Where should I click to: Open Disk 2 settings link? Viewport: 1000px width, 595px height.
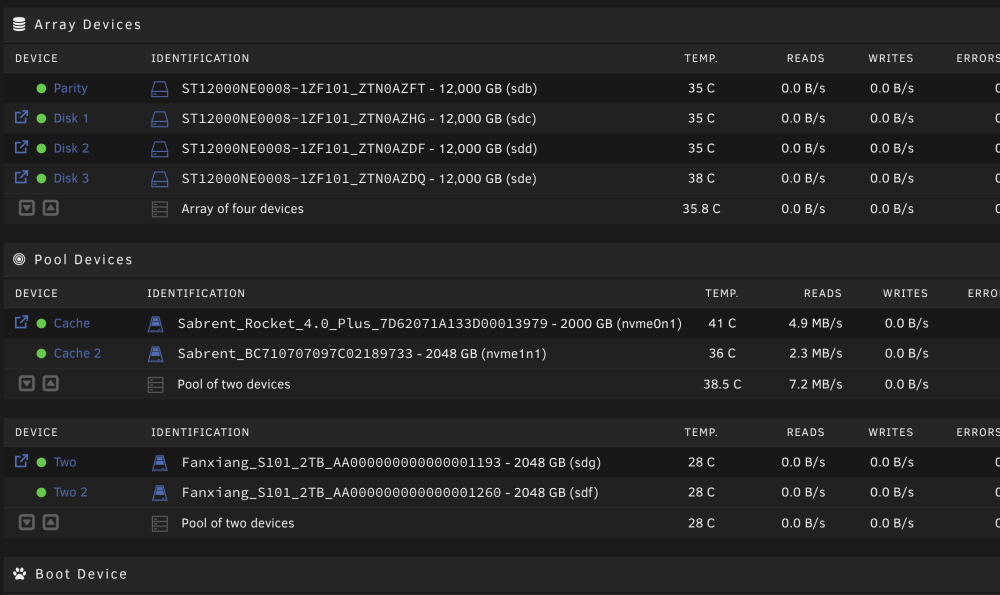(x=71, y=148)
